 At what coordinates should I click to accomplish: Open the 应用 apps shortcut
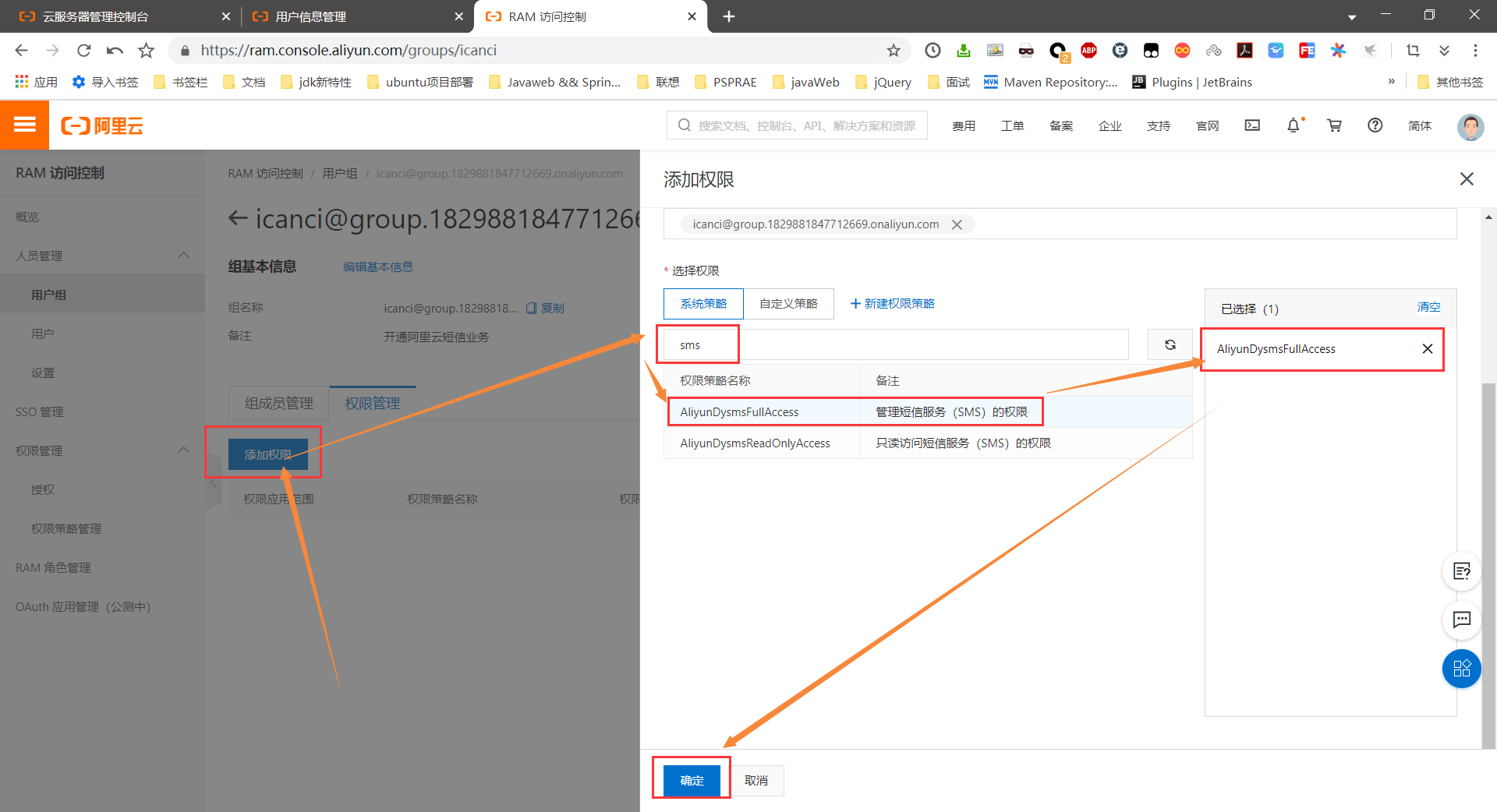click(x=36, y=82)
